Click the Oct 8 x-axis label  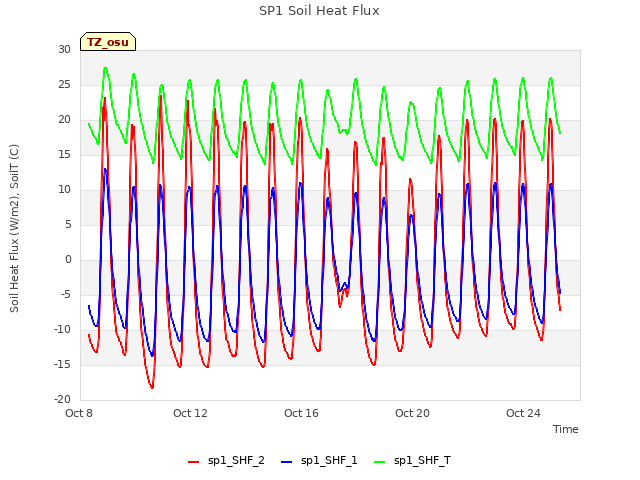pyautogui.click(x=79, y=413)
